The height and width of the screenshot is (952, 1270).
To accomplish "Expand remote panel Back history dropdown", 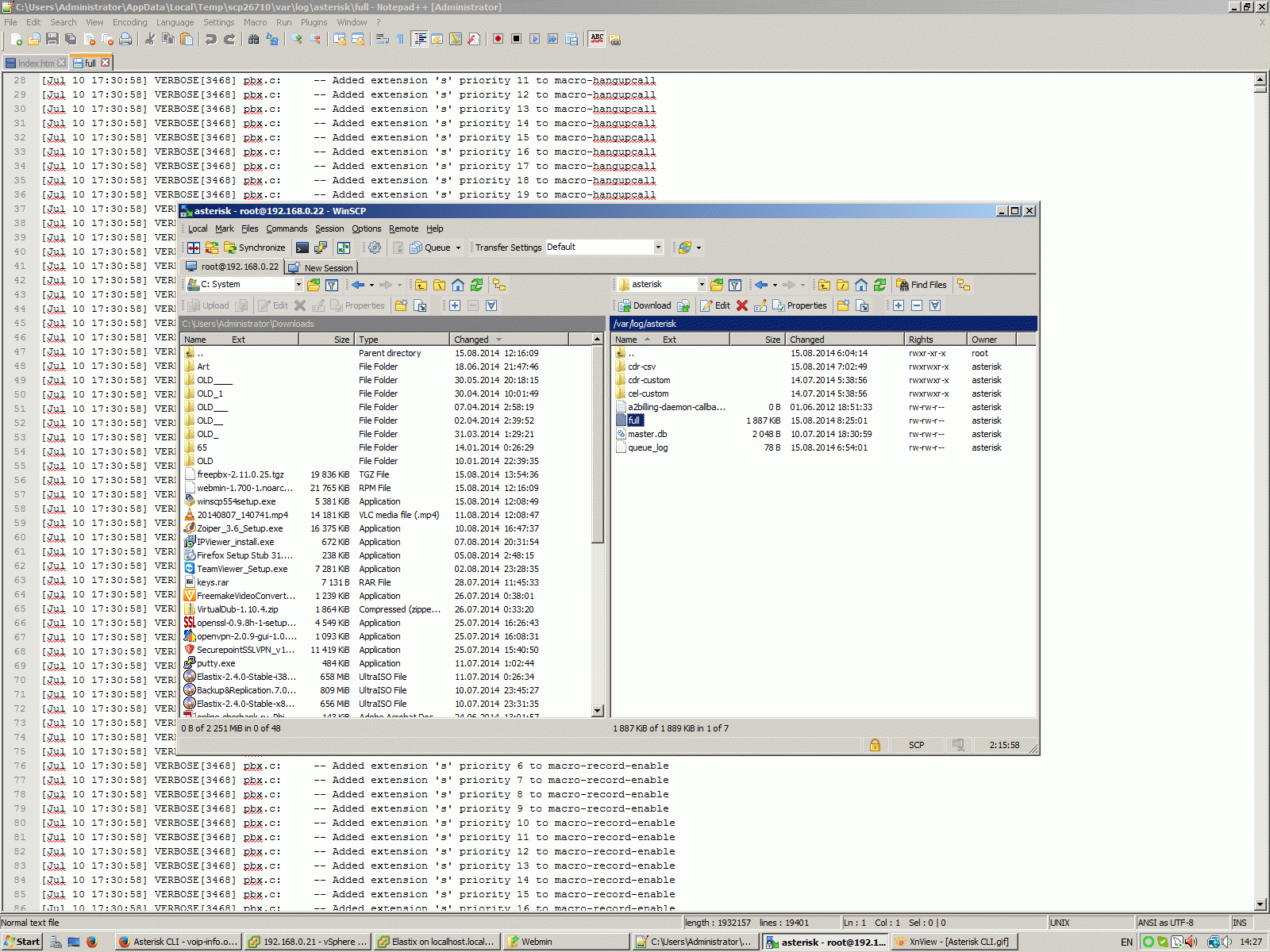I will point(775,285).
